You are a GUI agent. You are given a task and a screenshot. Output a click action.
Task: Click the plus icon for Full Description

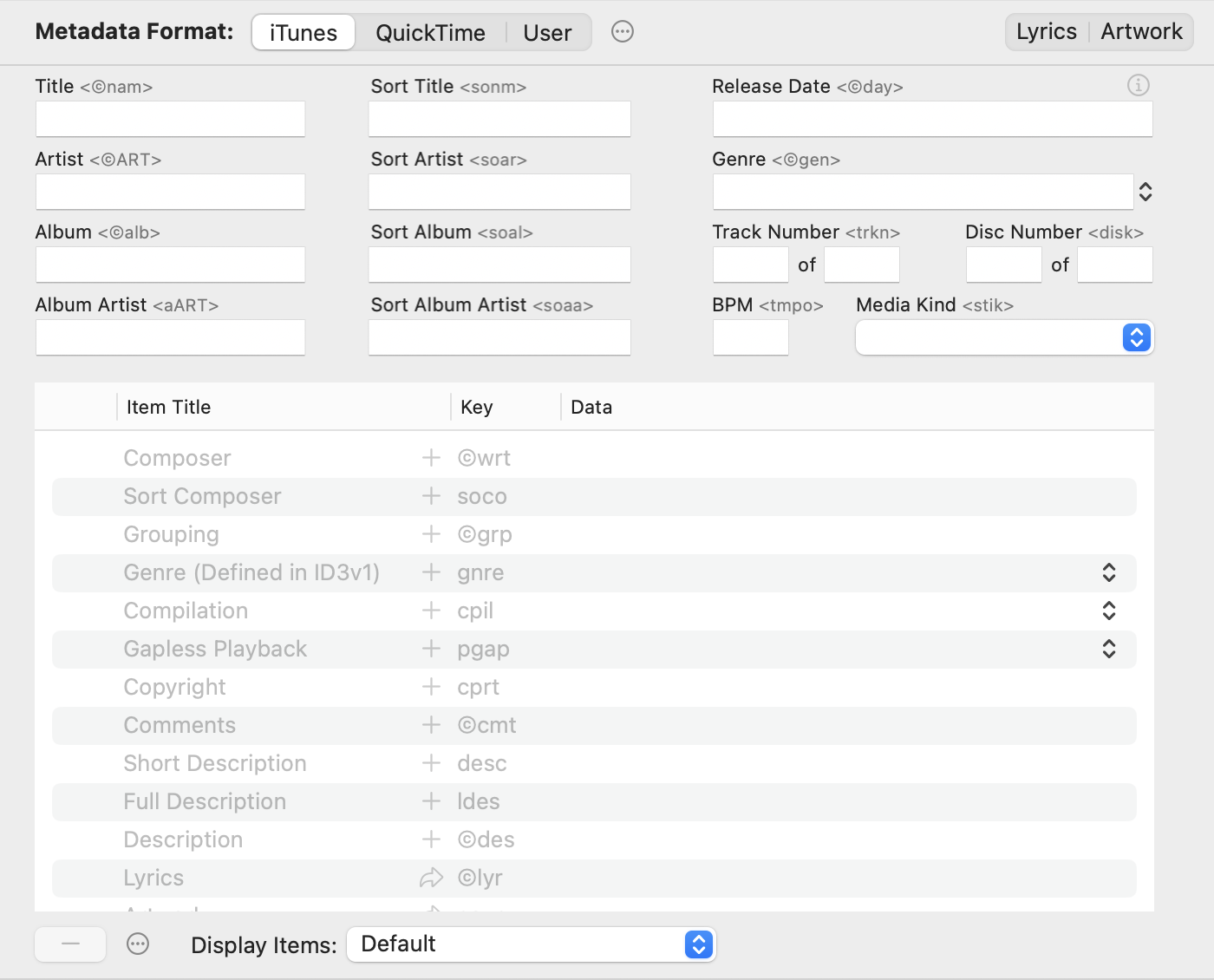[x=431, y=801]
